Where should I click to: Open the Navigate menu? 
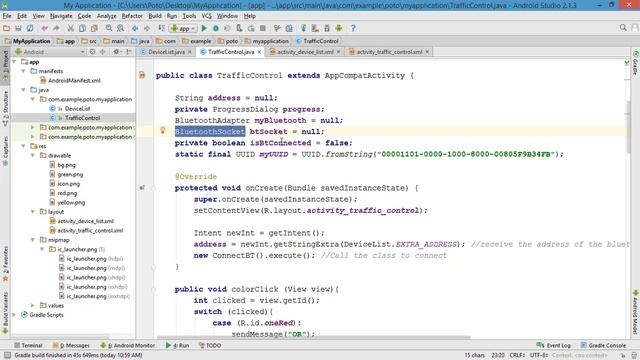tap(61, 16)
